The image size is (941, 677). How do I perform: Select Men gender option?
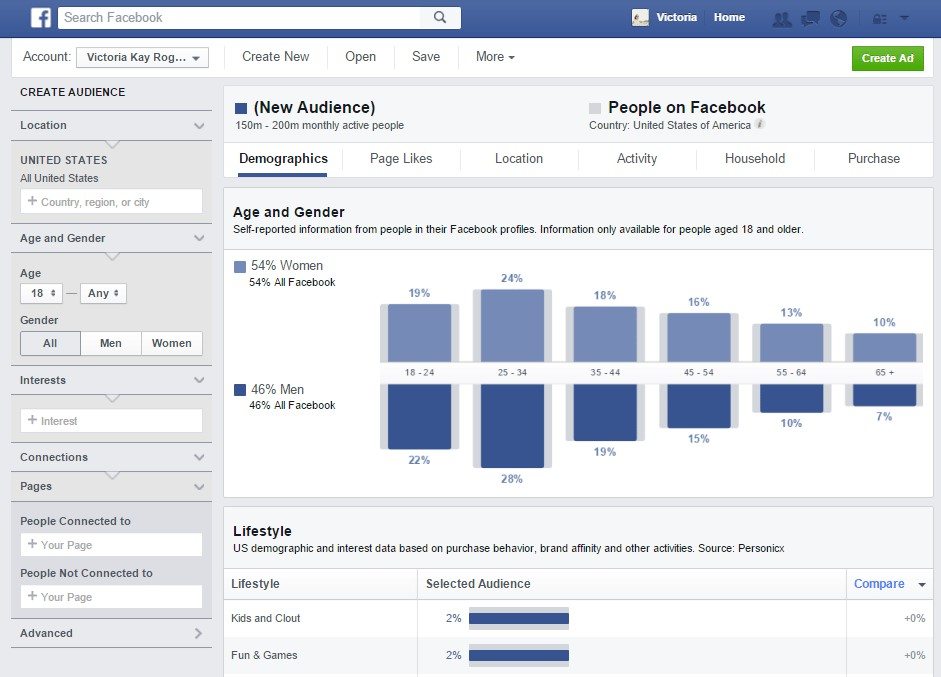[x=111, y=343]
